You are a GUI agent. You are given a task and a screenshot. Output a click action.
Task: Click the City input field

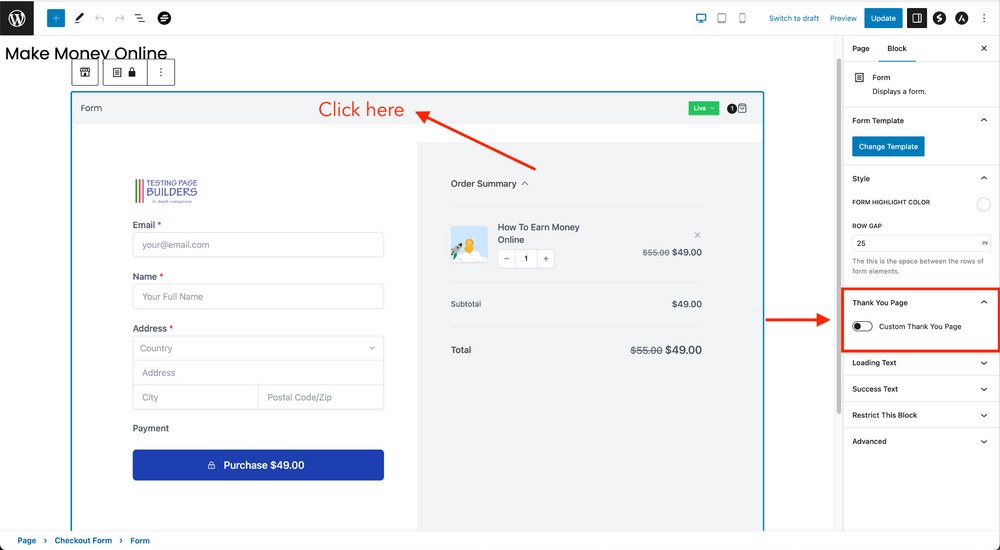pyautogui.click(x=195, y=397)
